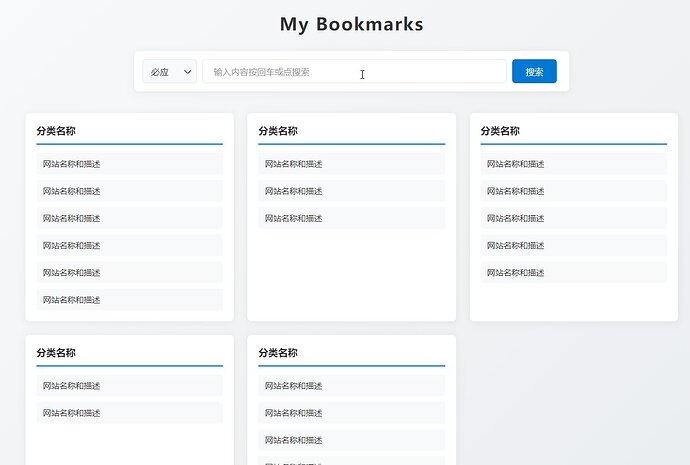This screenshot has height=465, width=690.
Task: Open fifth link in top-right category card
Action: [573, 272]
